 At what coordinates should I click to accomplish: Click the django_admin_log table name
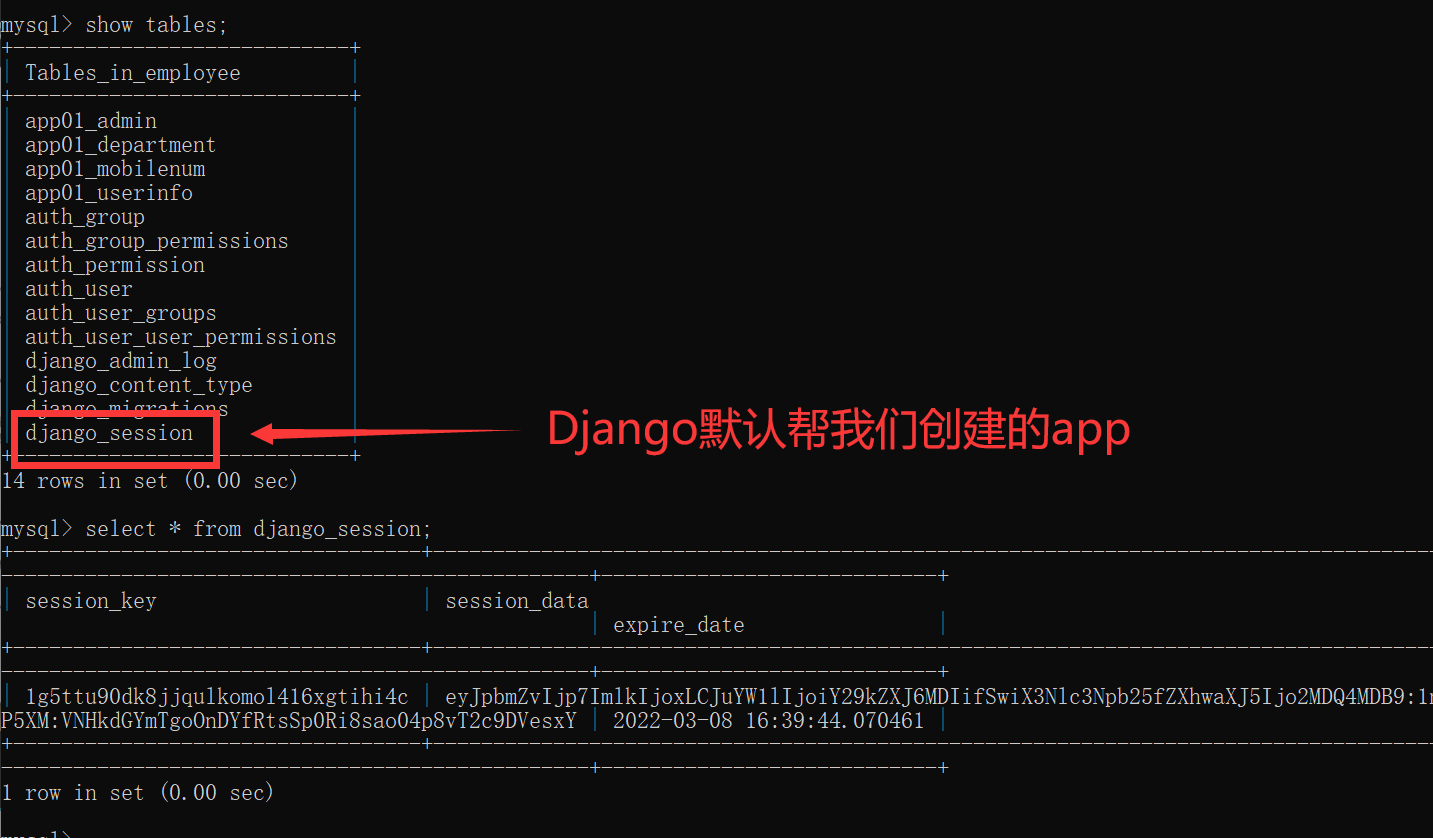[121, 361]
